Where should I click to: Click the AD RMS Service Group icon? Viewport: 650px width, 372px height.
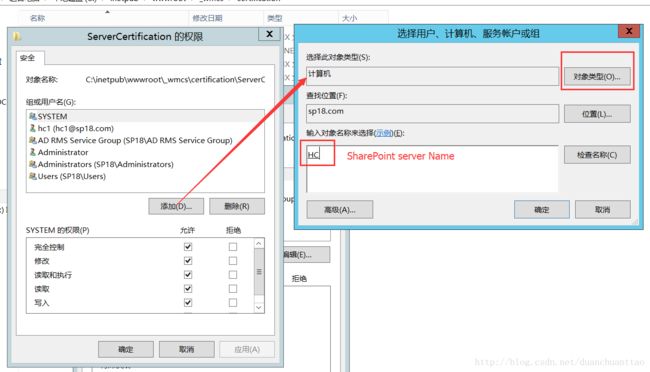click(x=33, y=141)
